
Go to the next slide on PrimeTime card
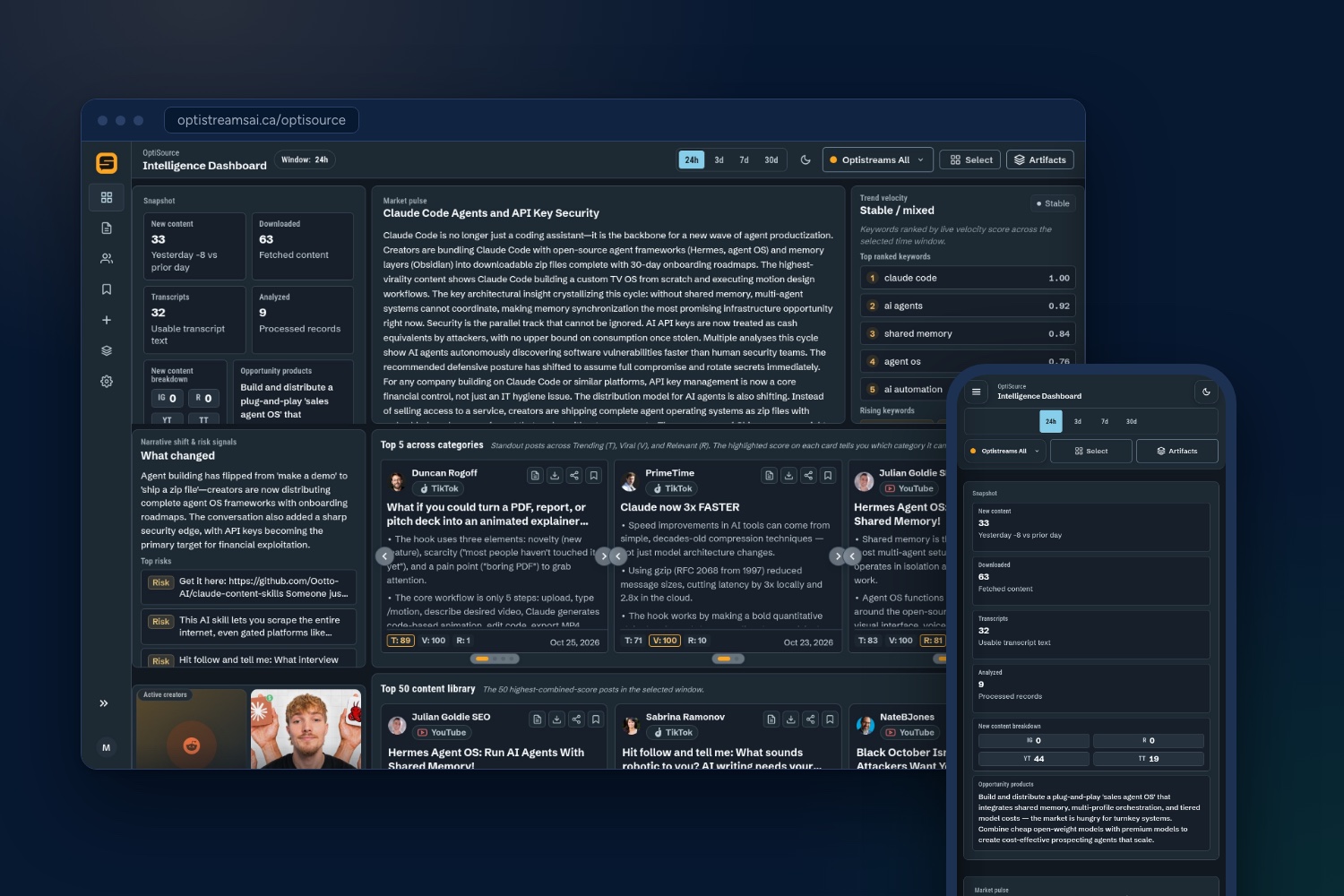coord(838,556)
